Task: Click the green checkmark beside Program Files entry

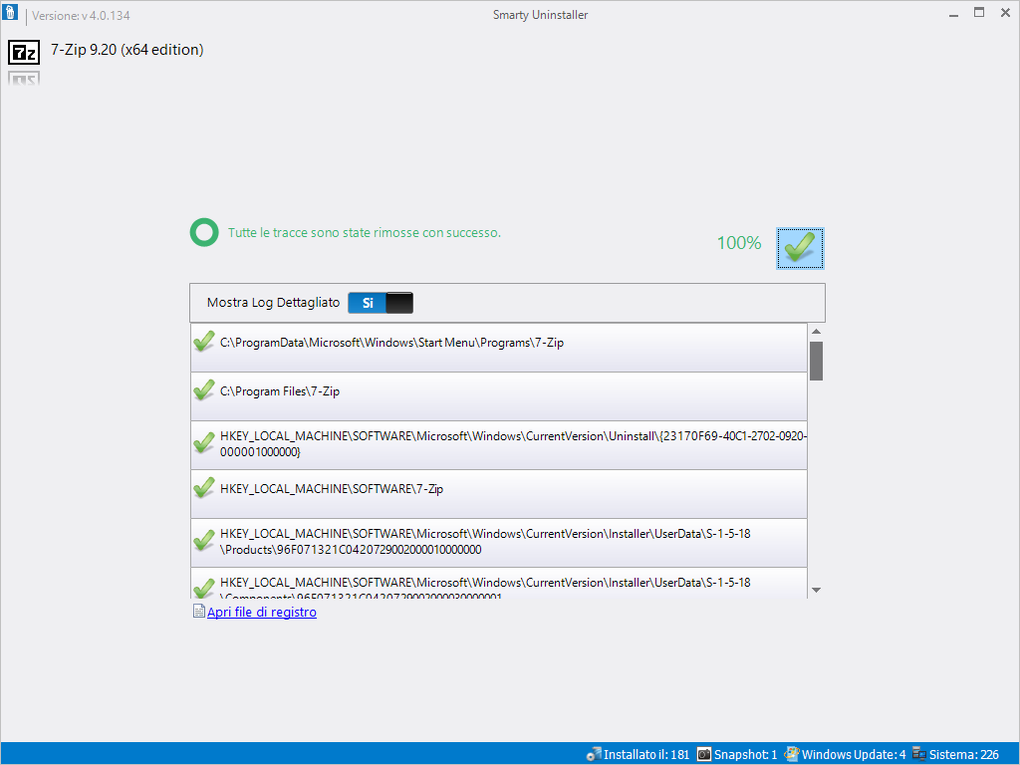Action: click(204, 389)
